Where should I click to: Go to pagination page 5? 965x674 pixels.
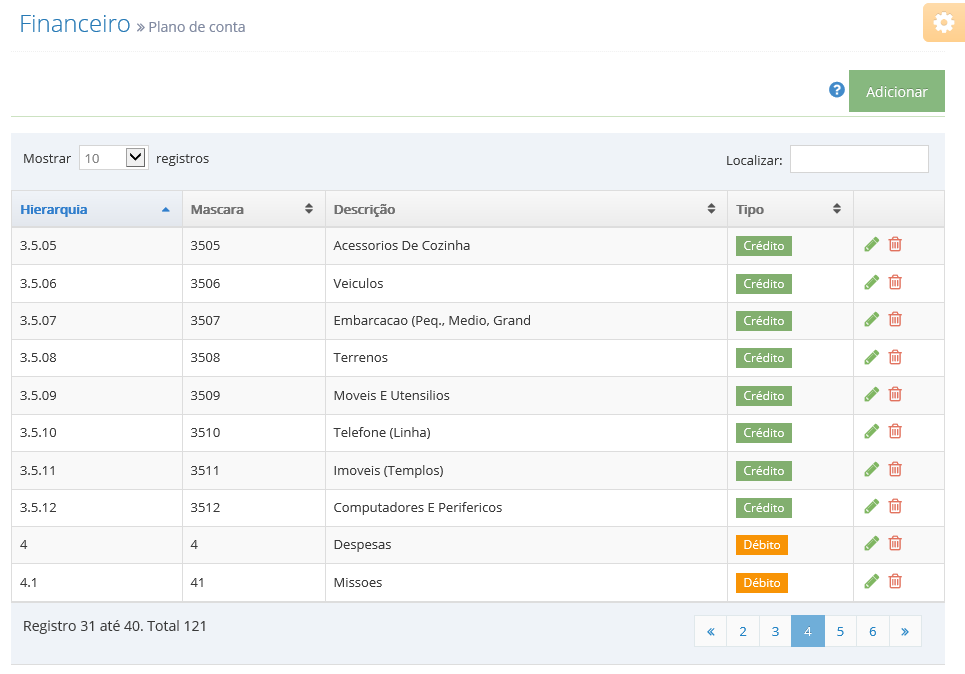pos(840,632)
